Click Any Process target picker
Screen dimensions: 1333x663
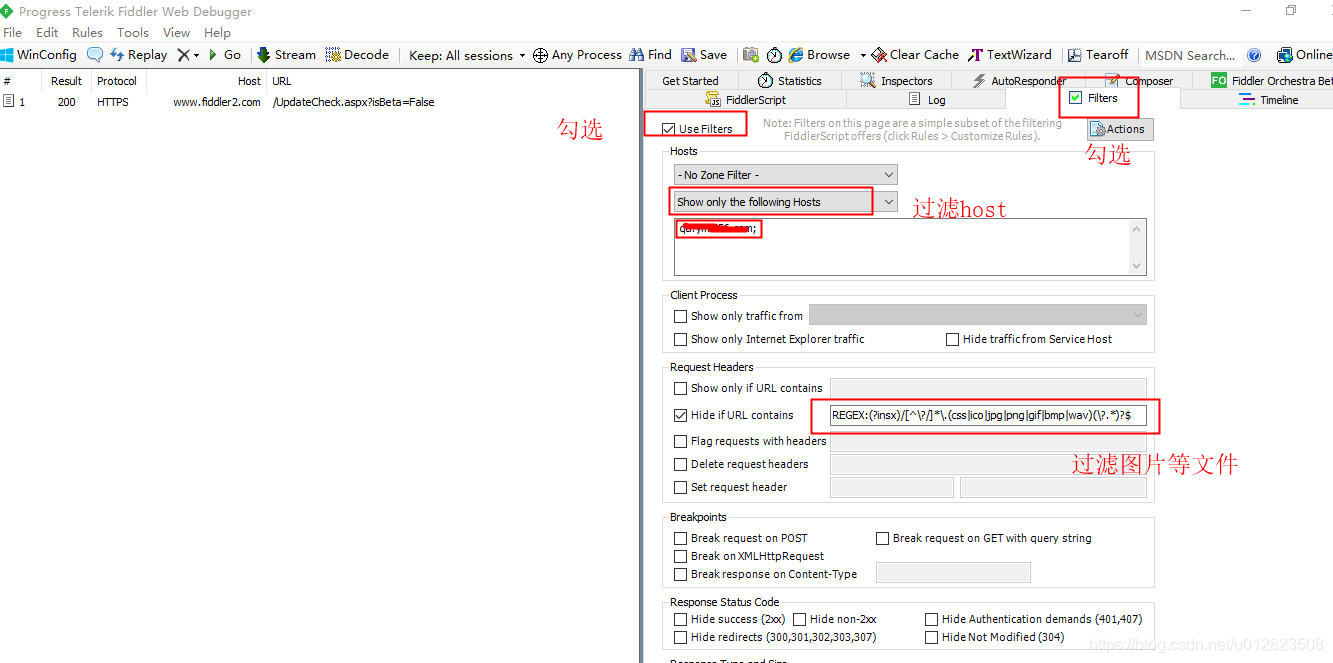point(577,55)
